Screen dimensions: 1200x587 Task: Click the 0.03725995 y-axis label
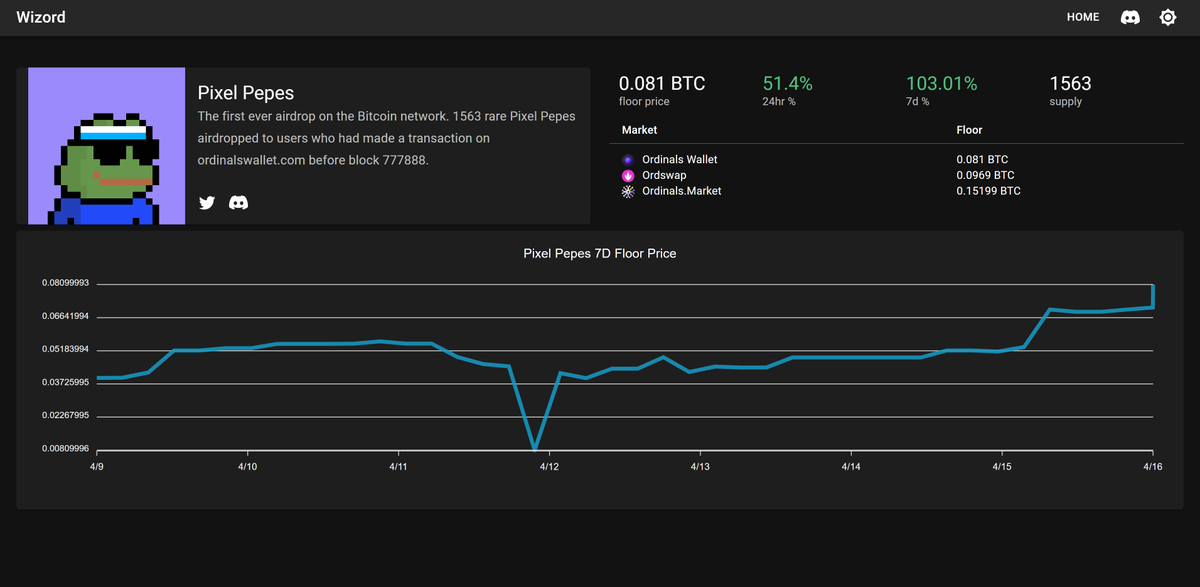coord(65,382)
